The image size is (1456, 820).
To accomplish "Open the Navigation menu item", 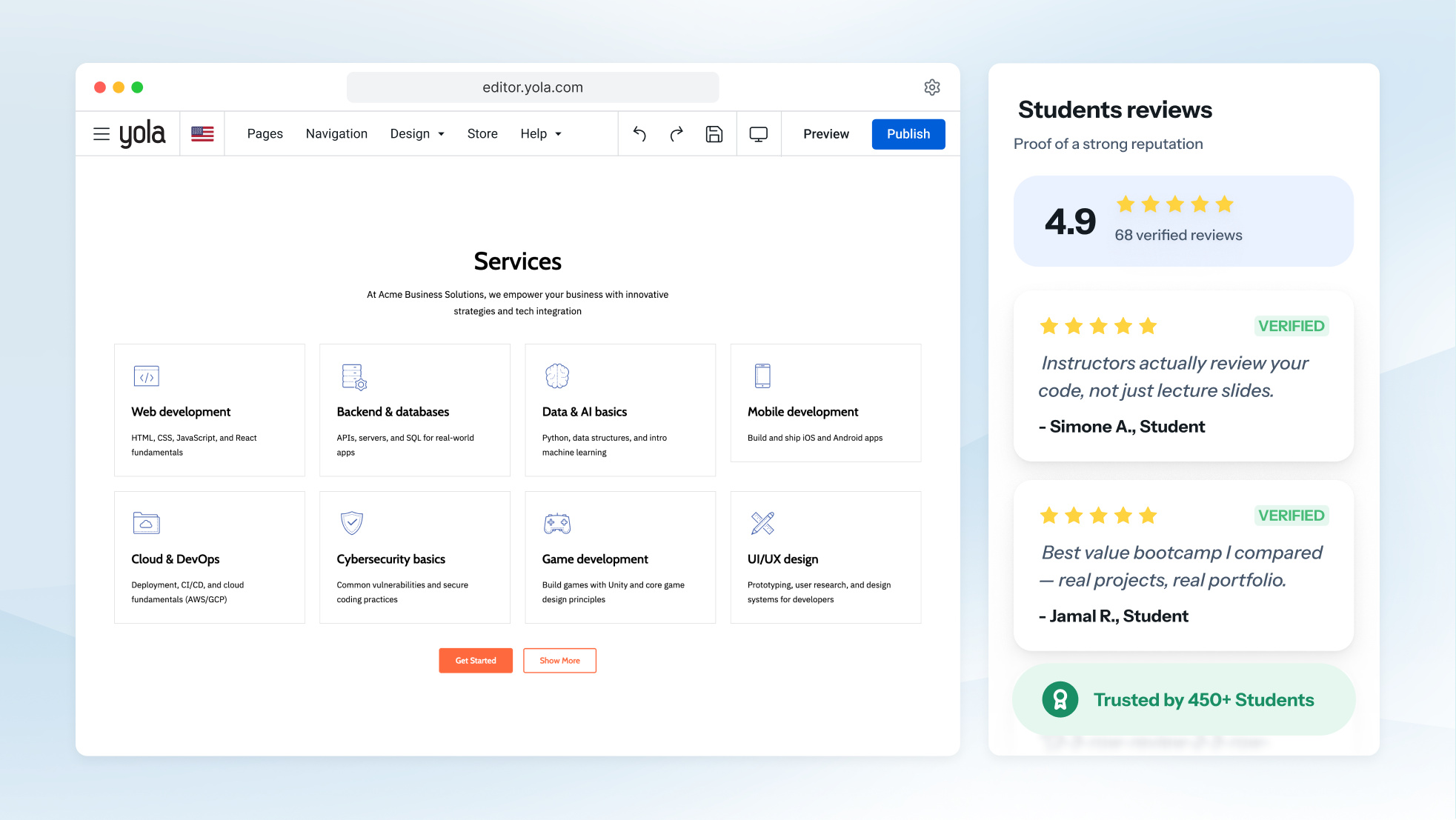I will (336, 134).
